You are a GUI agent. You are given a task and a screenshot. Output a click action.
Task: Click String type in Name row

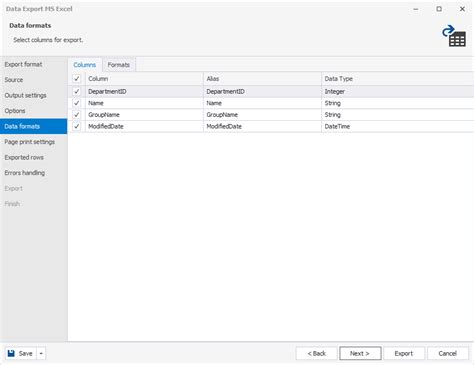397,103
